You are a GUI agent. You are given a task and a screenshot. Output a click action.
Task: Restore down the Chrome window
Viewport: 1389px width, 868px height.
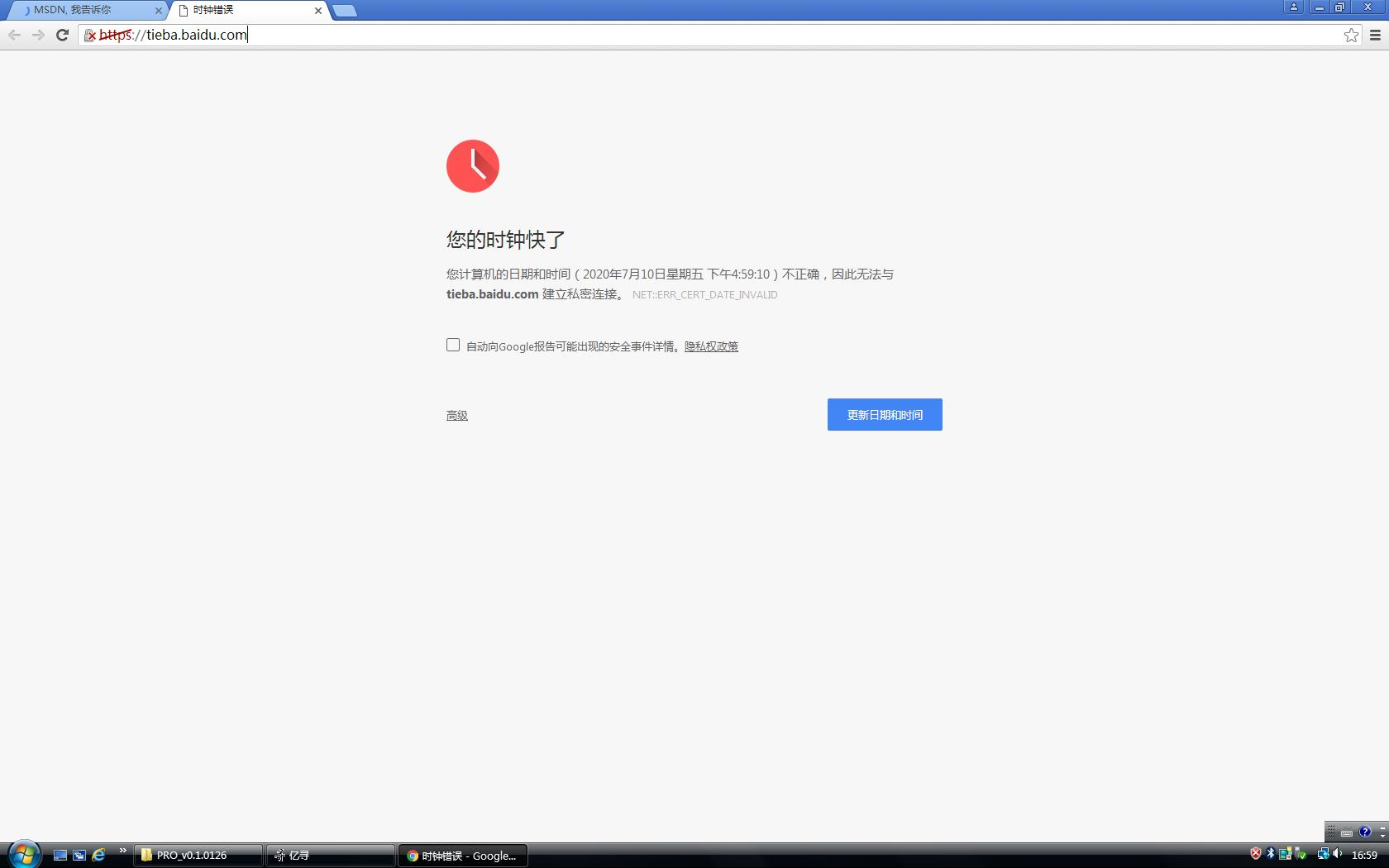[x=1340, y=7]
